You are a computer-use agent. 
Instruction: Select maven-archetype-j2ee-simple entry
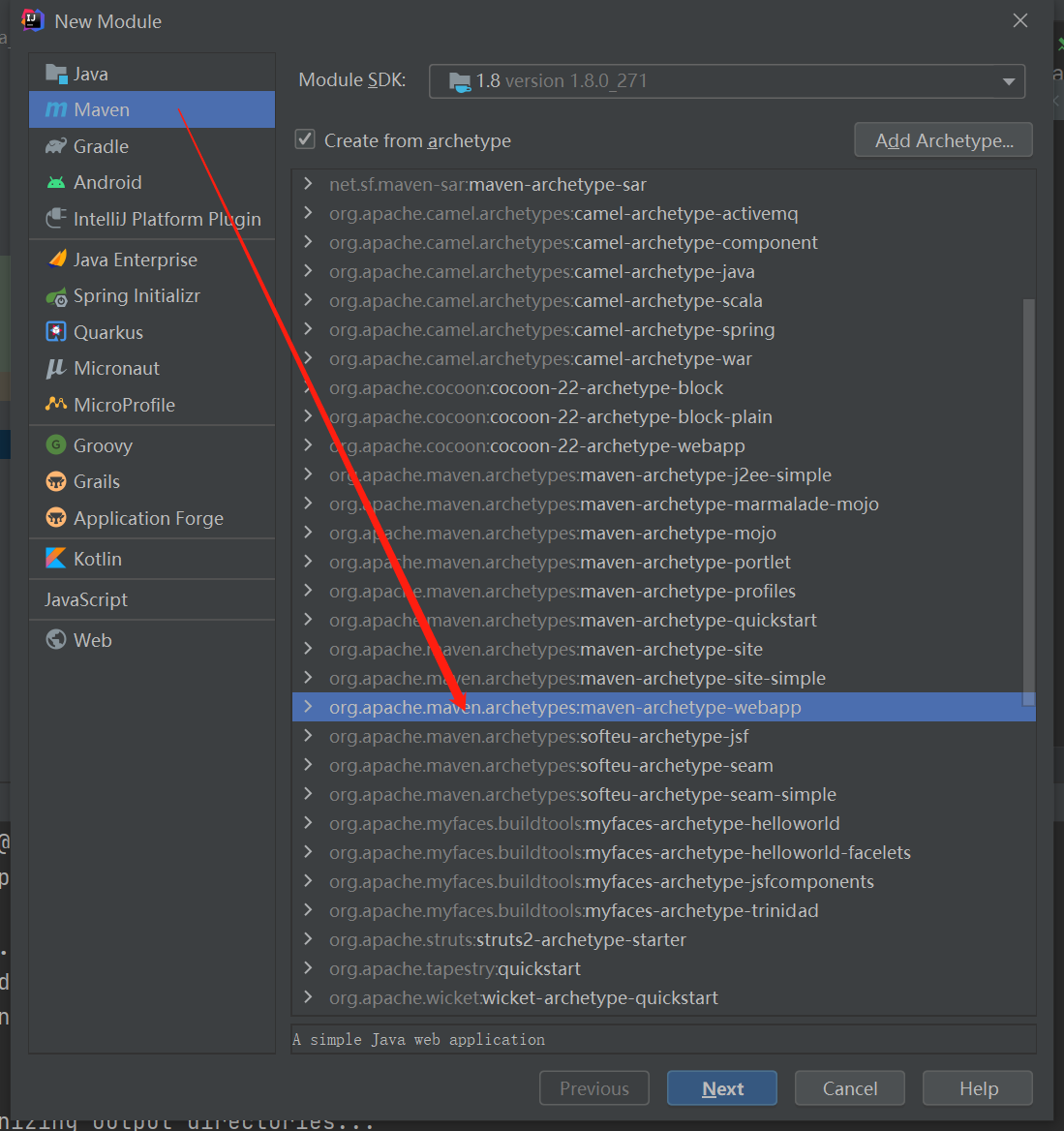click(x=663, y=474)
